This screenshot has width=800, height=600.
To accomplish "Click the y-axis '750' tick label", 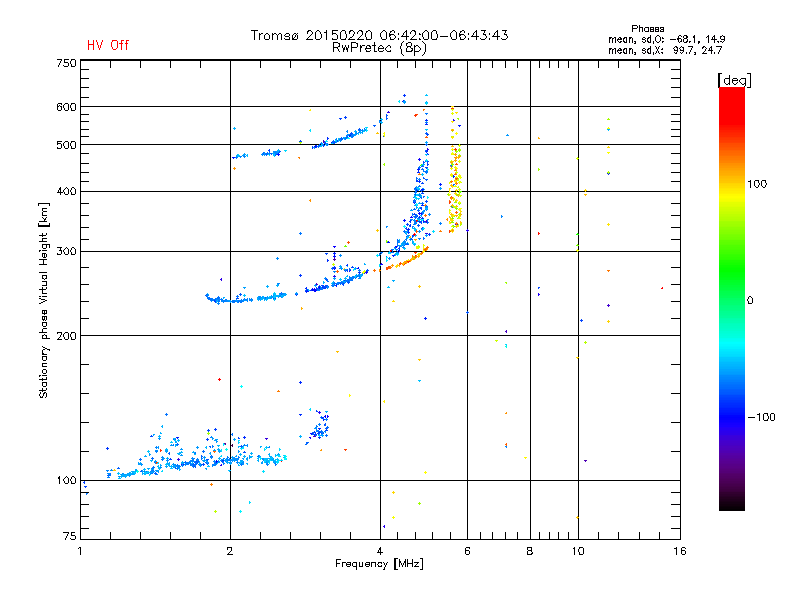I will [66, 63].
